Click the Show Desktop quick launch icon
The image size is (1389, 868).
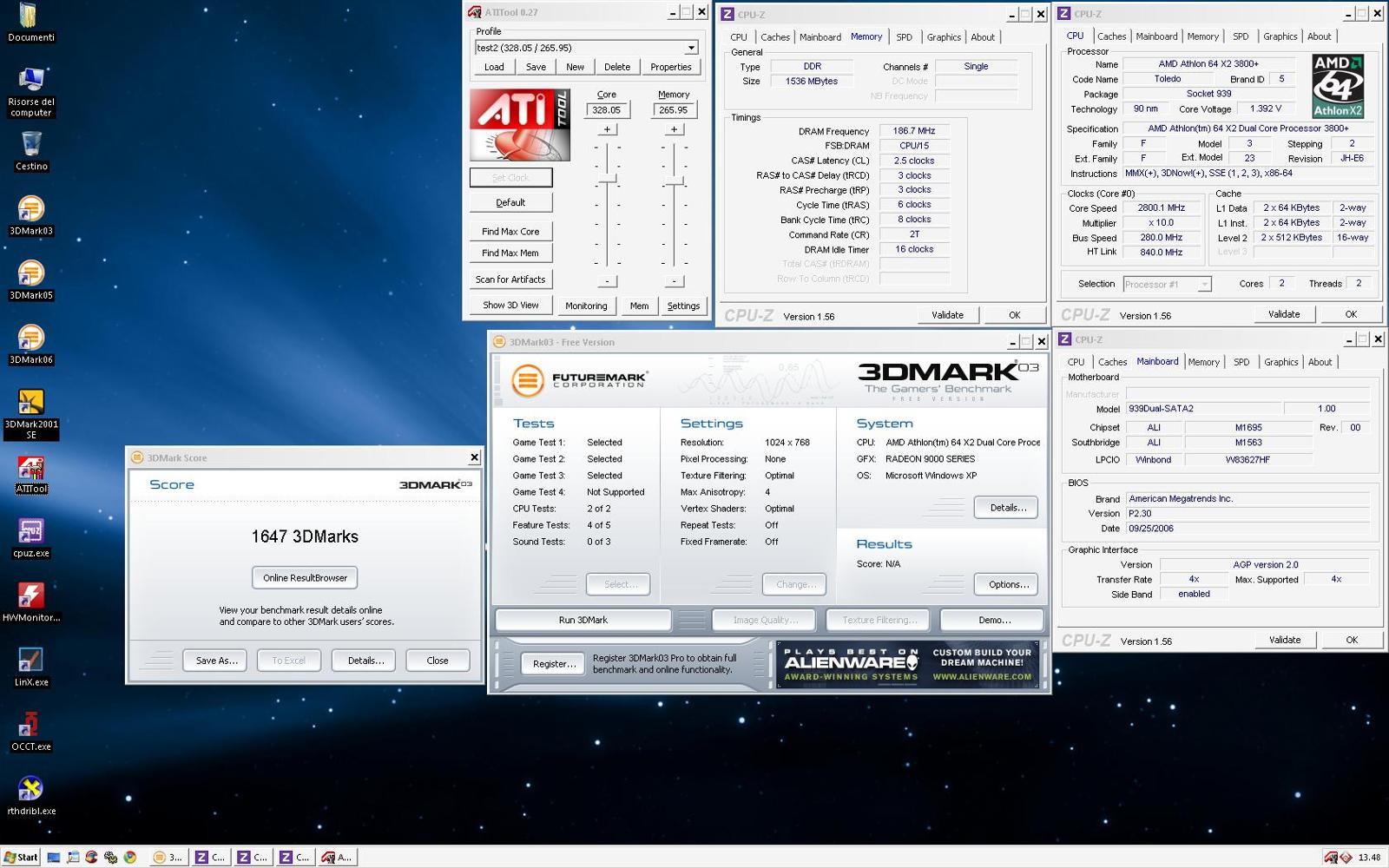tap(54, 857)
